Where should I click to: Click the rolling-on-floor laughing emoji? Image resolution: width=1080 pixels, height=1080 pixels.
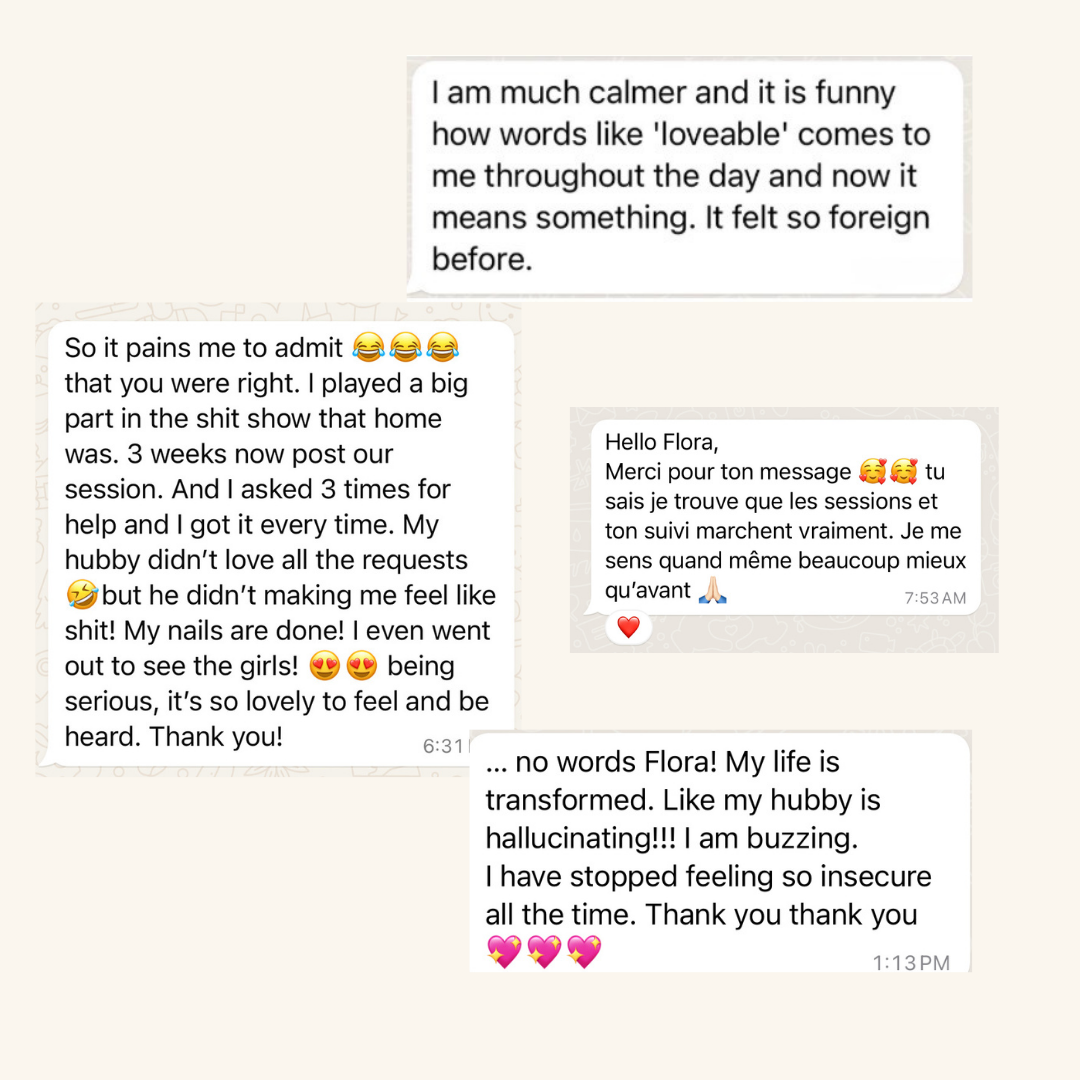point(82,596)
